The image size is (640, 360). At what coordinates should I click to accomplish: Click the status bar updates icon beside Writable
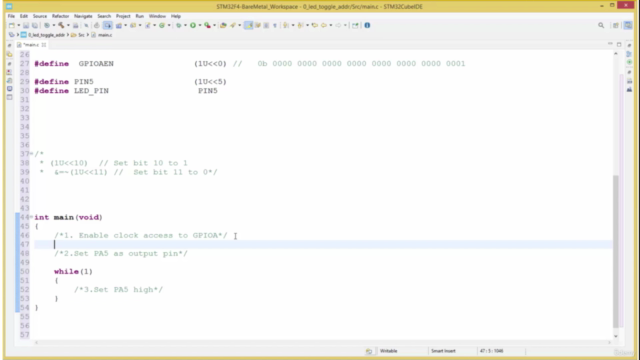click(x=369, y=351)
